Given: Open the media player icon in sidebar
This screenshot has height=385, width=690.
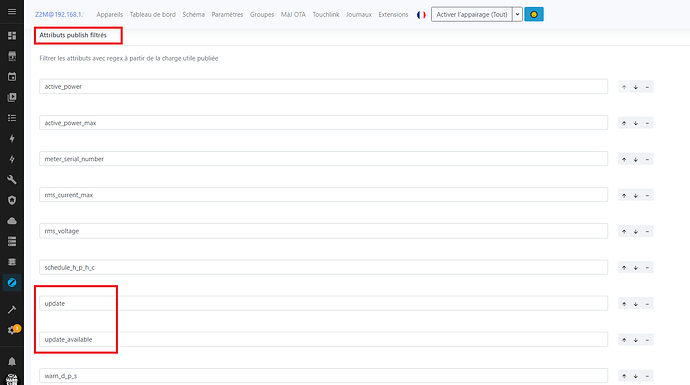Looking at the screenshot, I should click(12, 97).
